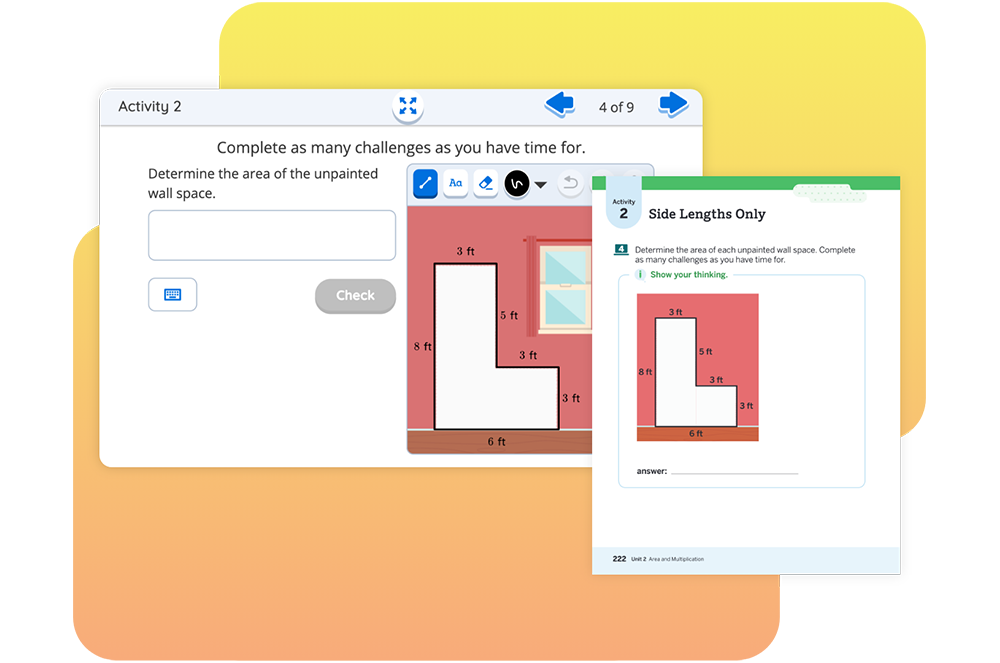Image resolution: width=1000 pixels, height=663 pixels.
Task: Toggle the text annotation mode
Action: (x=455, y=183)
